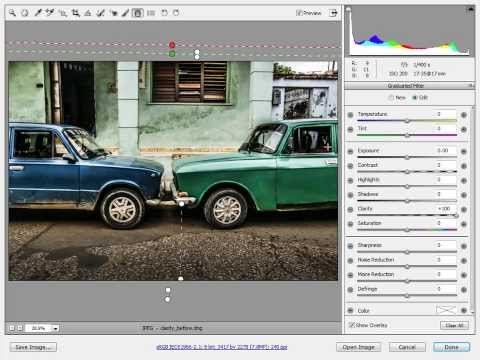The width and height of the screenshot is (480, 360).
Task: Click the zoom out minus button
Action: [x=12, y=328]
